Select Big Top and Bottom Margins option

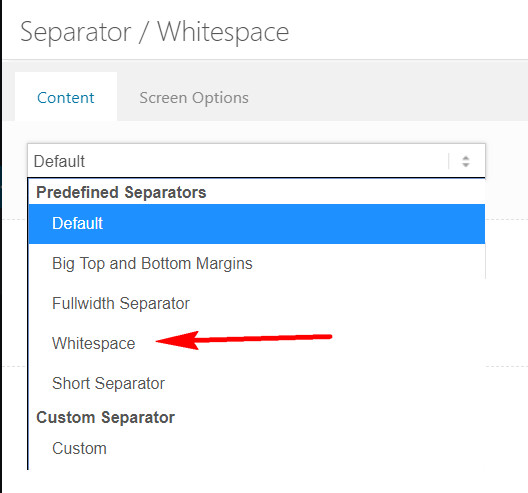coord(257,263)
